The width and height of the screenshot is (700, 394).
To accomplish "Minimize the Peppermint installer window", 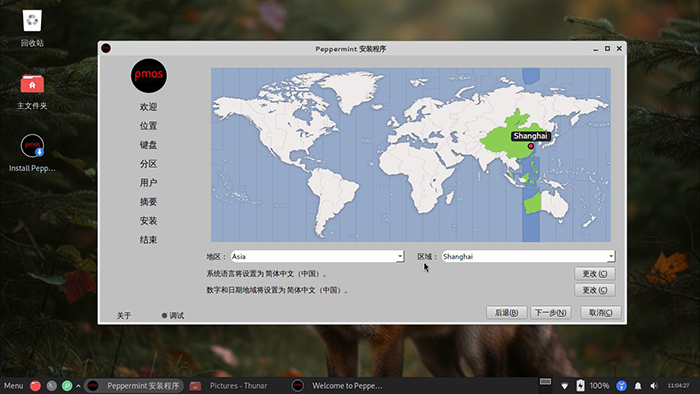I will 596,49.
